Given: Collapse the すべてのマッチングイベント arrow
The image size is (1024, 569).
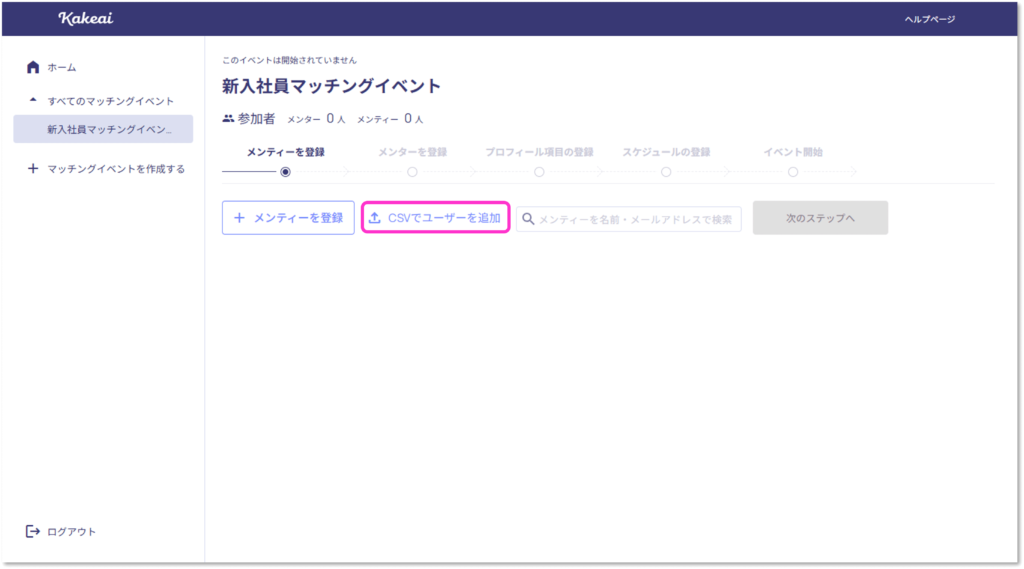Looking at the screenshot, I should tap(33, 101).
